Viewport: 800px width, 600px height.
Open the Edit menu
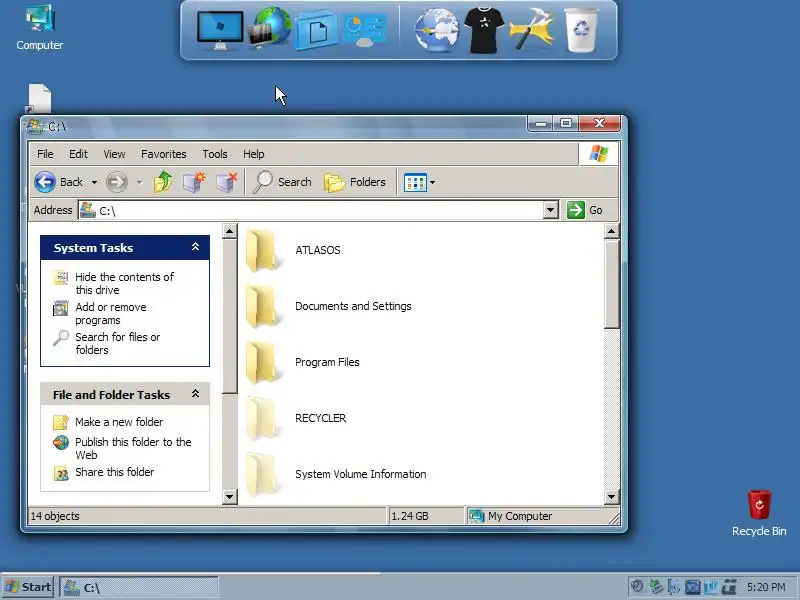[78, 154]
